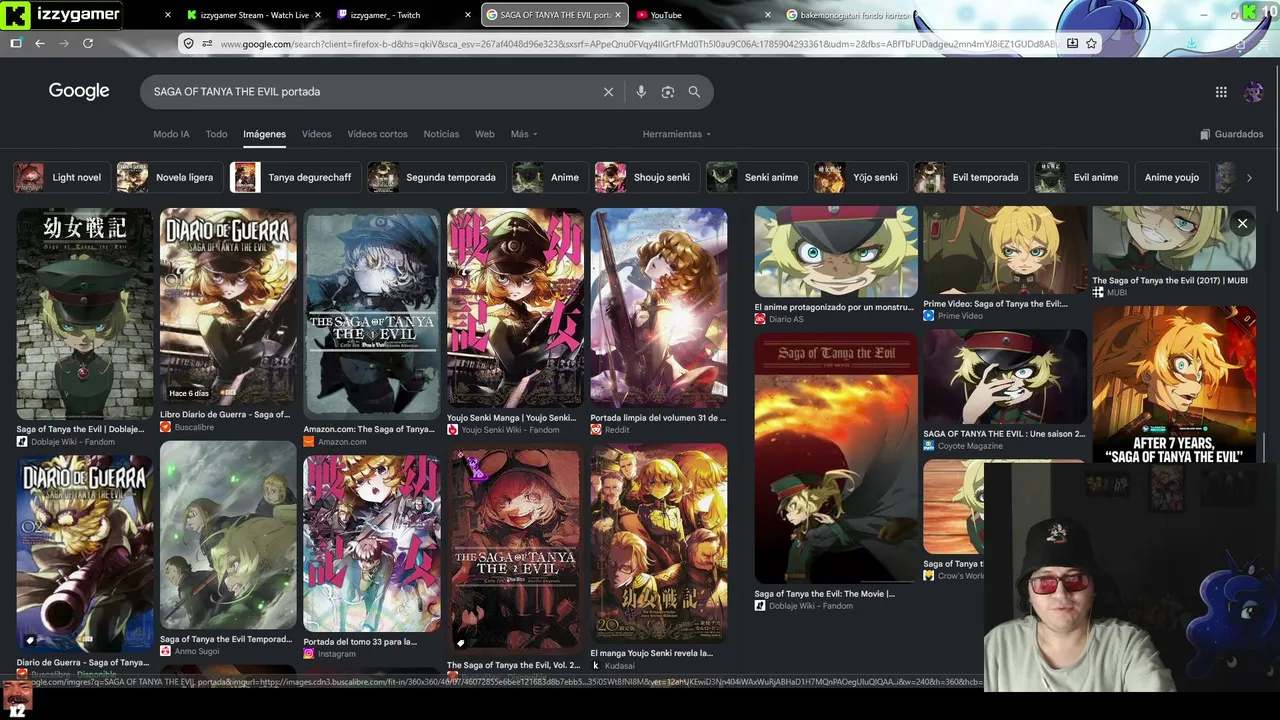The width and height of the screenshot is (1280, 720).
Task: Open the Doblaje Wiki Fandom cover image
Action: point(84,314)
